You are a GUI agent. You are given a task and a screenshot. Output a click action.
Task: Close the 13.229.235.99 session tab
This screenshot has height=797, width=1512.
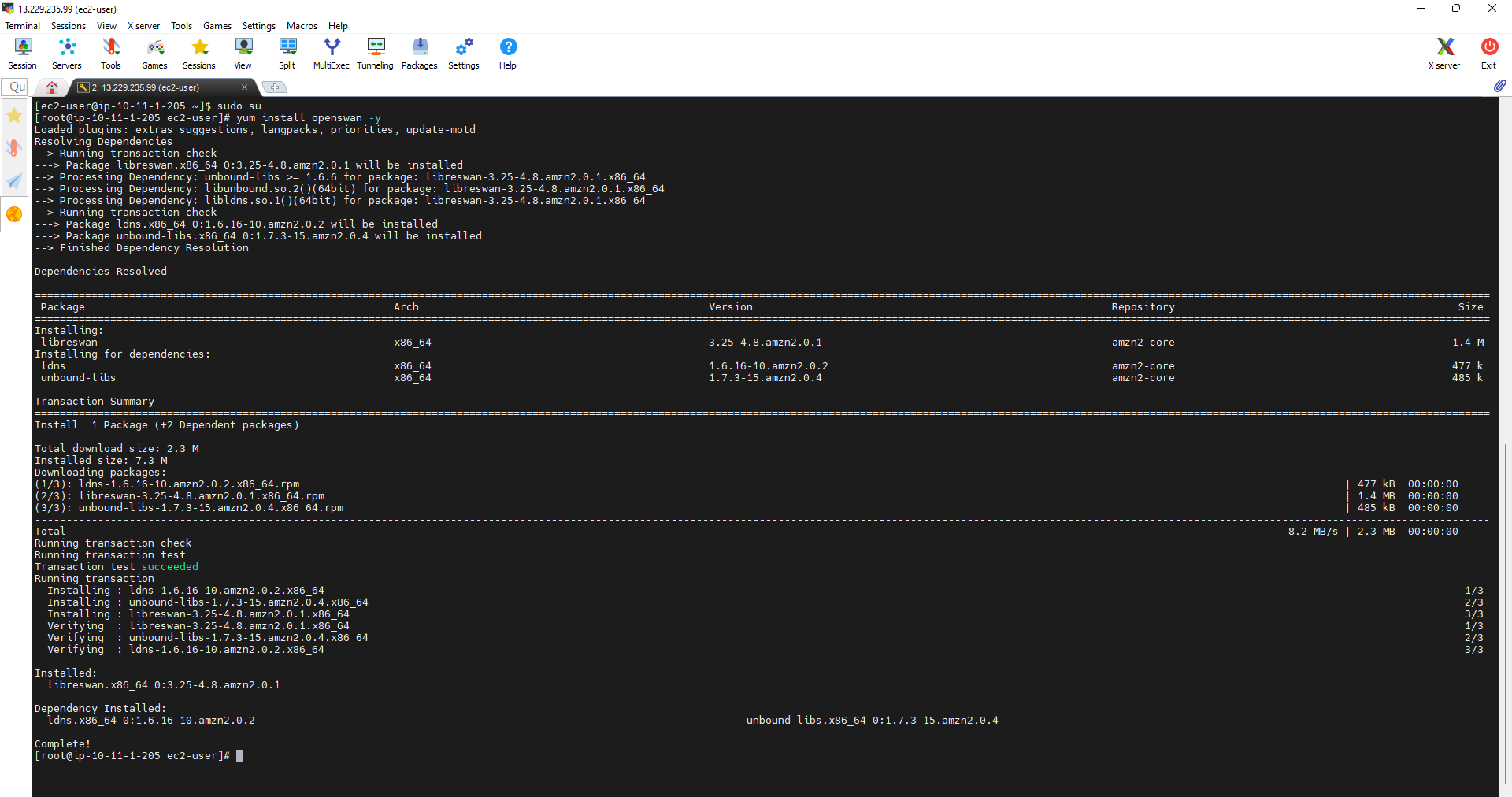click(244, 87)
